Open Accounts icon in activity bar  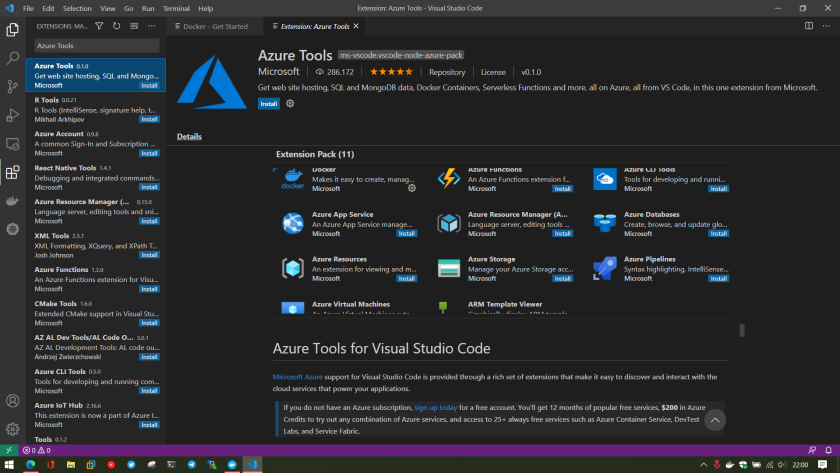(12, 401)
